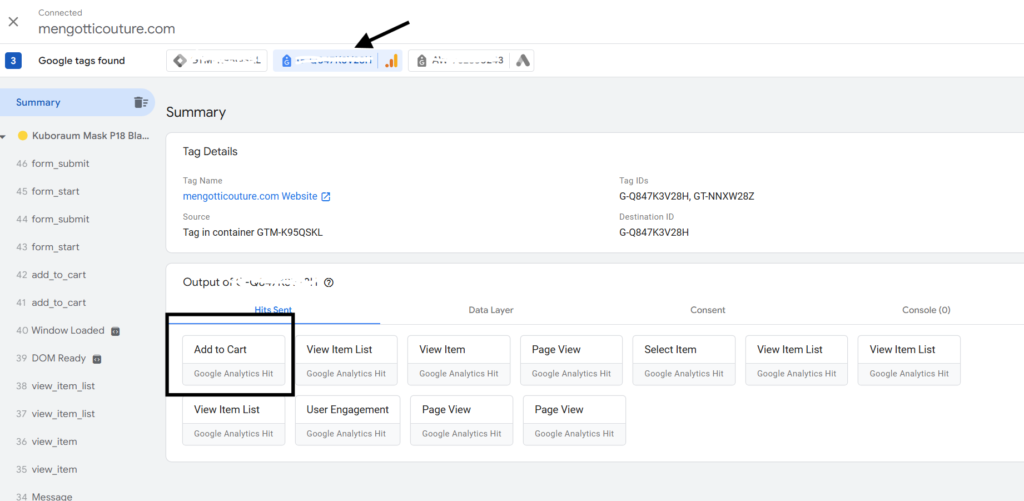The height and width of the screenshot is (501, 1024).
Task: Open Page View card between View Item and Select Item
Action: (571, 360)
